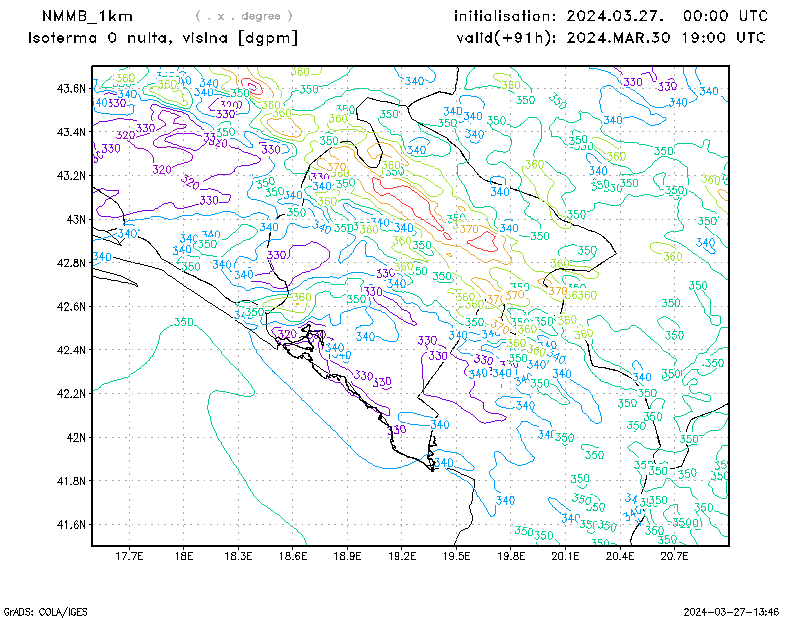Click the 18.9E longitude label
The height and width of the screenshot is (618, 800).
(x=347, y=556)
